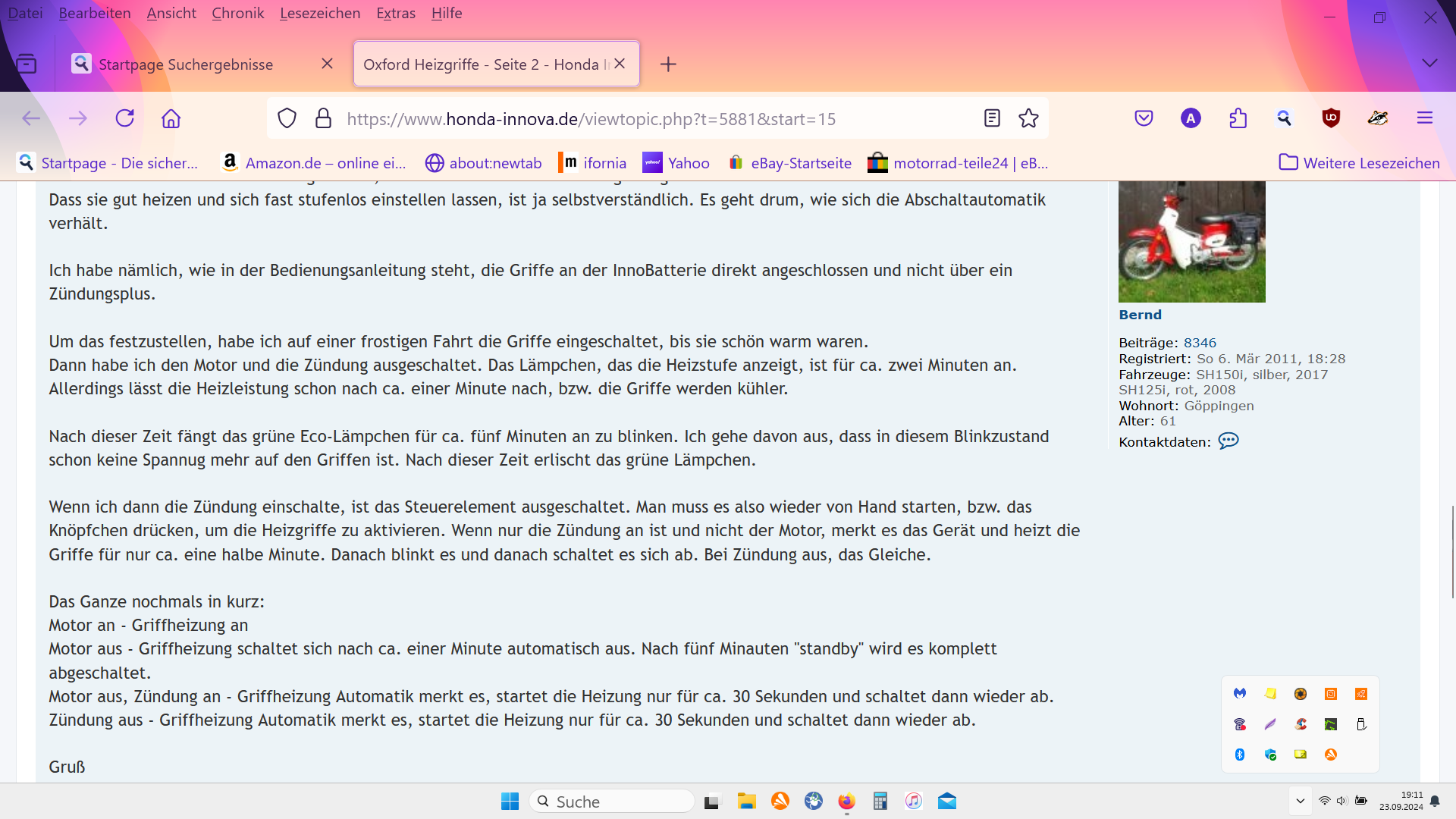The height and width of the screenshot is (819, 1456).
Task: Click the shield tracking protection icon
Action: [287, 118]
